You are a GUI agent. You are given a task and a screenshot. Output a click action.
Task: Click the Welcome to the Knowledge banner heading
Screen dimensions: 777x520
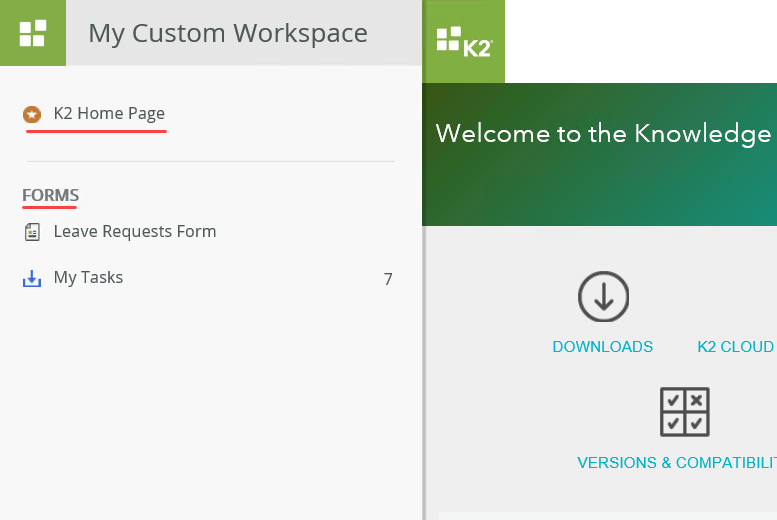click(x=603, y=134)
